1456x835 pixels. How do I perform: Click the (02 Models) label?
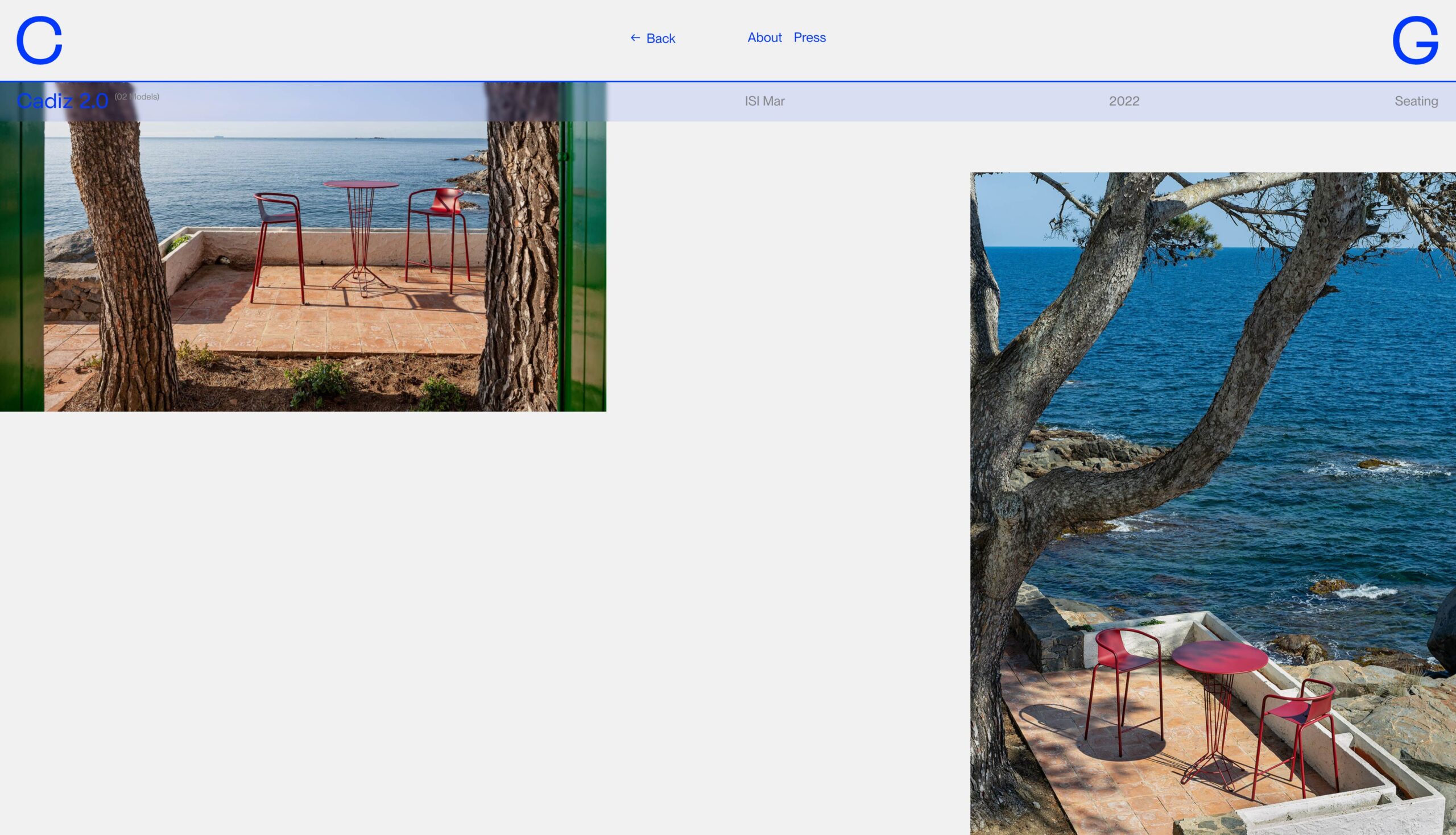point(136,97)
